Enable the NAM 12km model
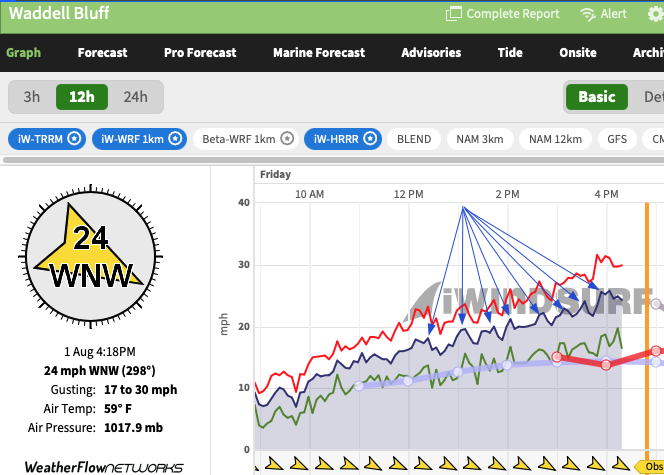 [x=555, y=139]
